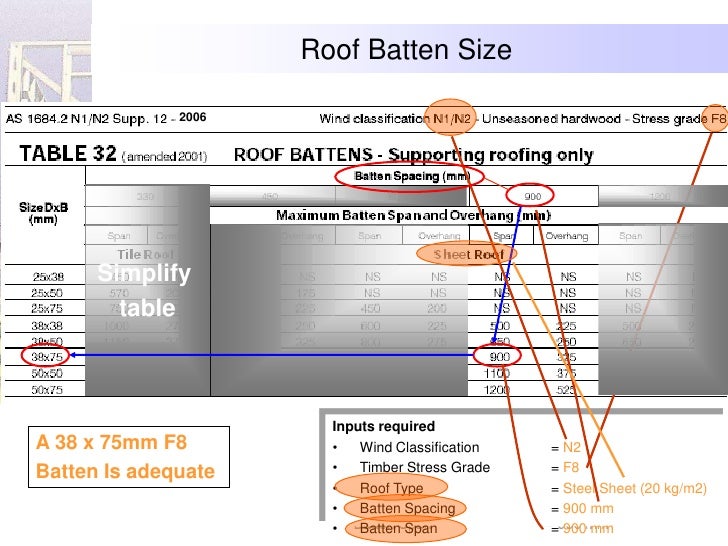The image size is (728, 546).
Task: Click the '500' span in the 38x38 row under 900 spacing
Action: (500, 326)
